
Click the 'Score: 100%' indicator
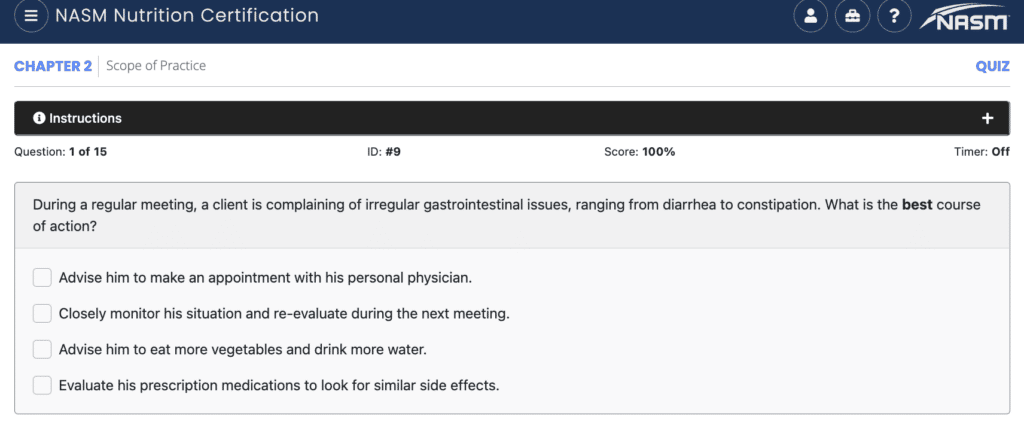click(x=640, y=152)
